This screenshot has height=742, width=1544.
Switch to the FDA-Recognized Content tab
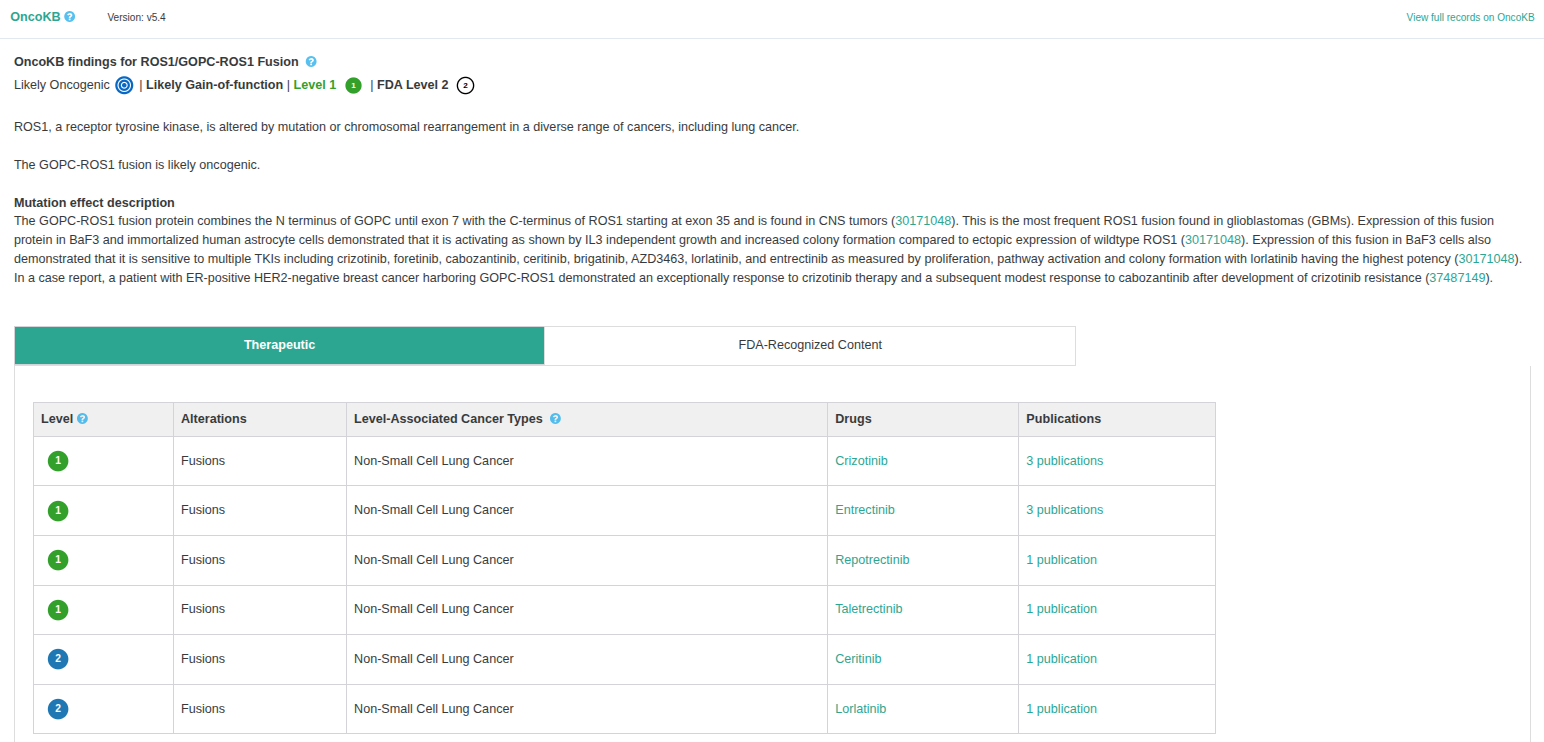pos(809,345)
